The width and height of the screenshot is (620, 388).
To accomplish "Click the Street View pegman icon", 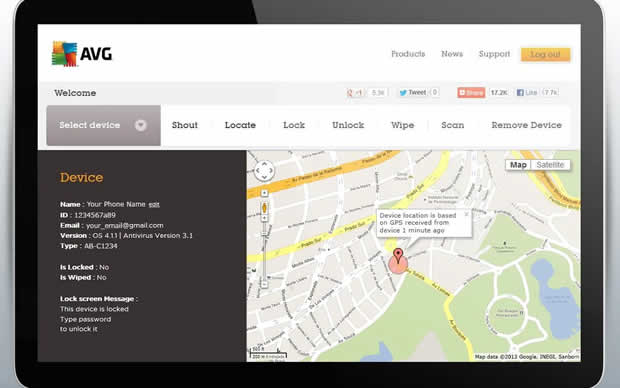I will pos(264,207).
